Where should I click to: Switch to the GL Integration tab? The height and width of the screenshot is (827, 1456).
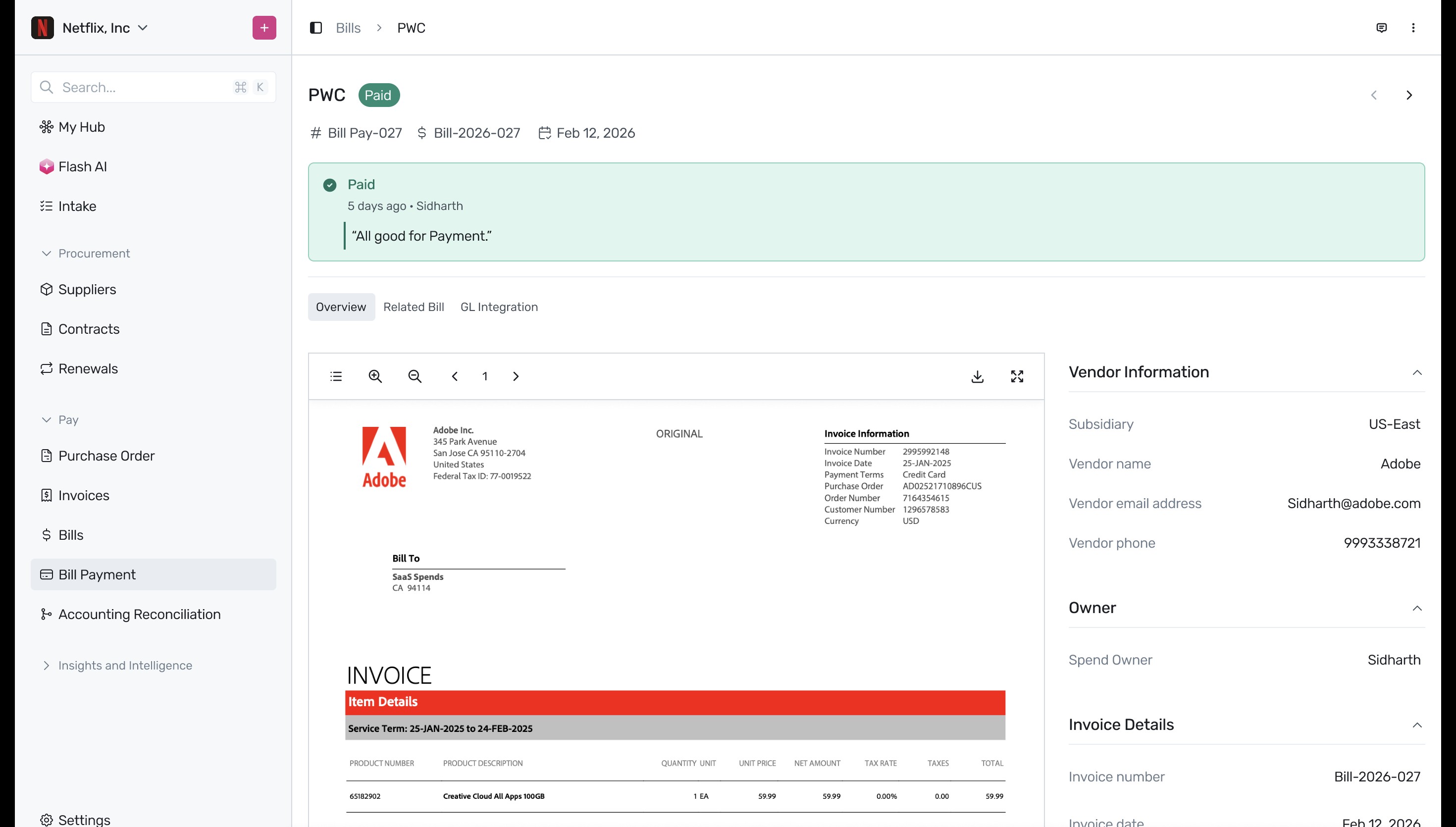click(499, 307)
